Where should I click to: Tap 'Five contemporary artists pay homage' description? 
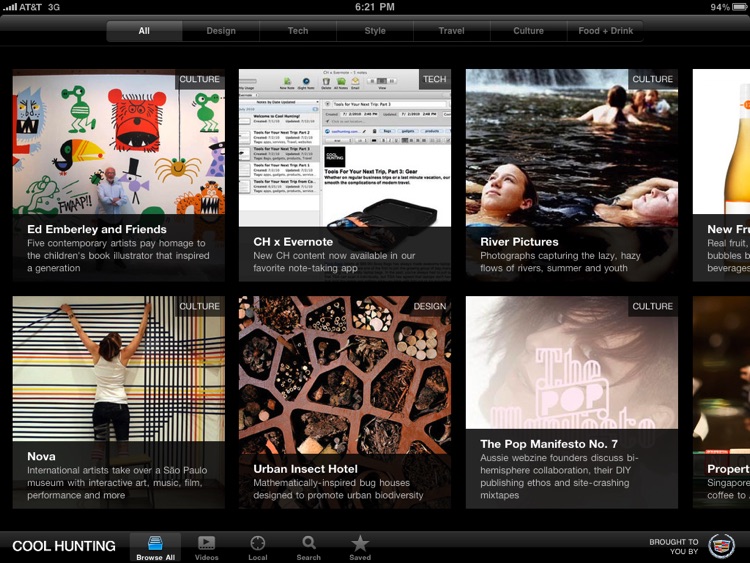pyautogui.click(x=118, y=255)
